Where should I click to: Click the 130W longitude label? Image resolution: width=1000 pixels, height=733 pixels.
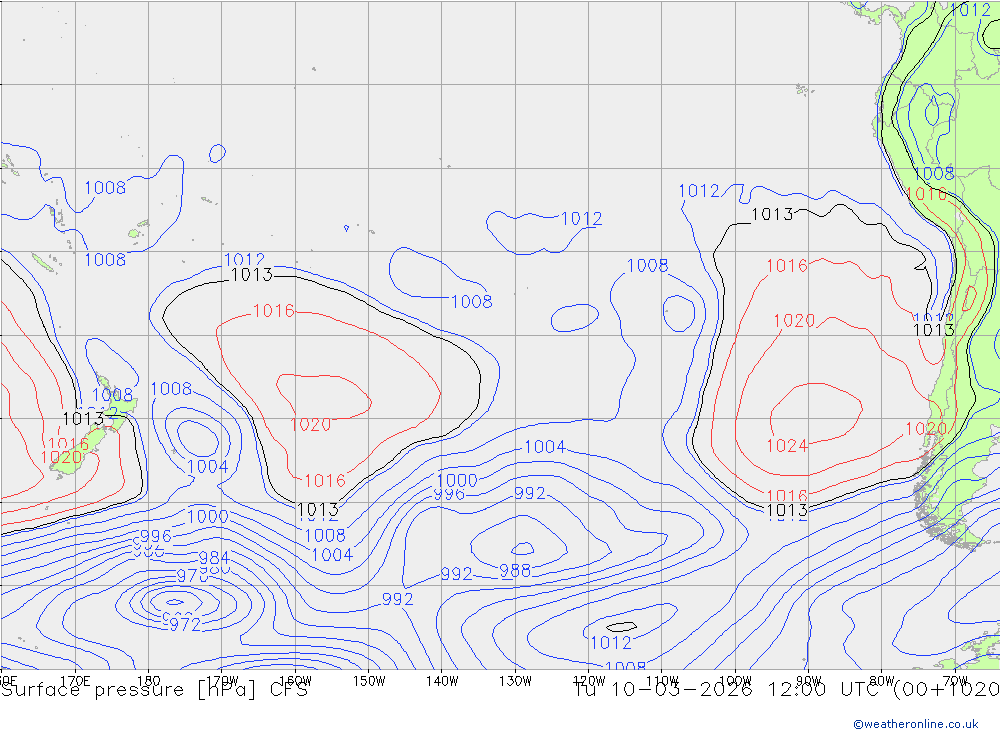click(515, 681)
